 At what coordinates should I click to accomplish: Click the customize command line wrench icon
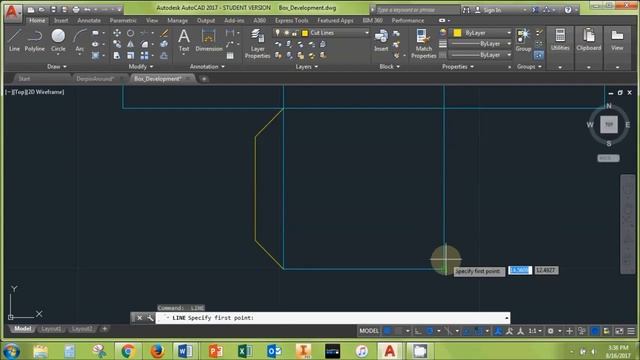150,318
